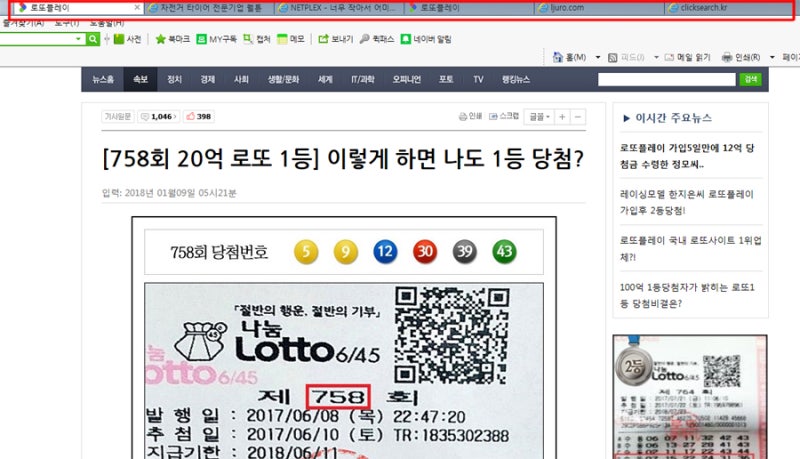800x459 pixels.
Task: Increase font size with plus button
Action: point(562,117)
